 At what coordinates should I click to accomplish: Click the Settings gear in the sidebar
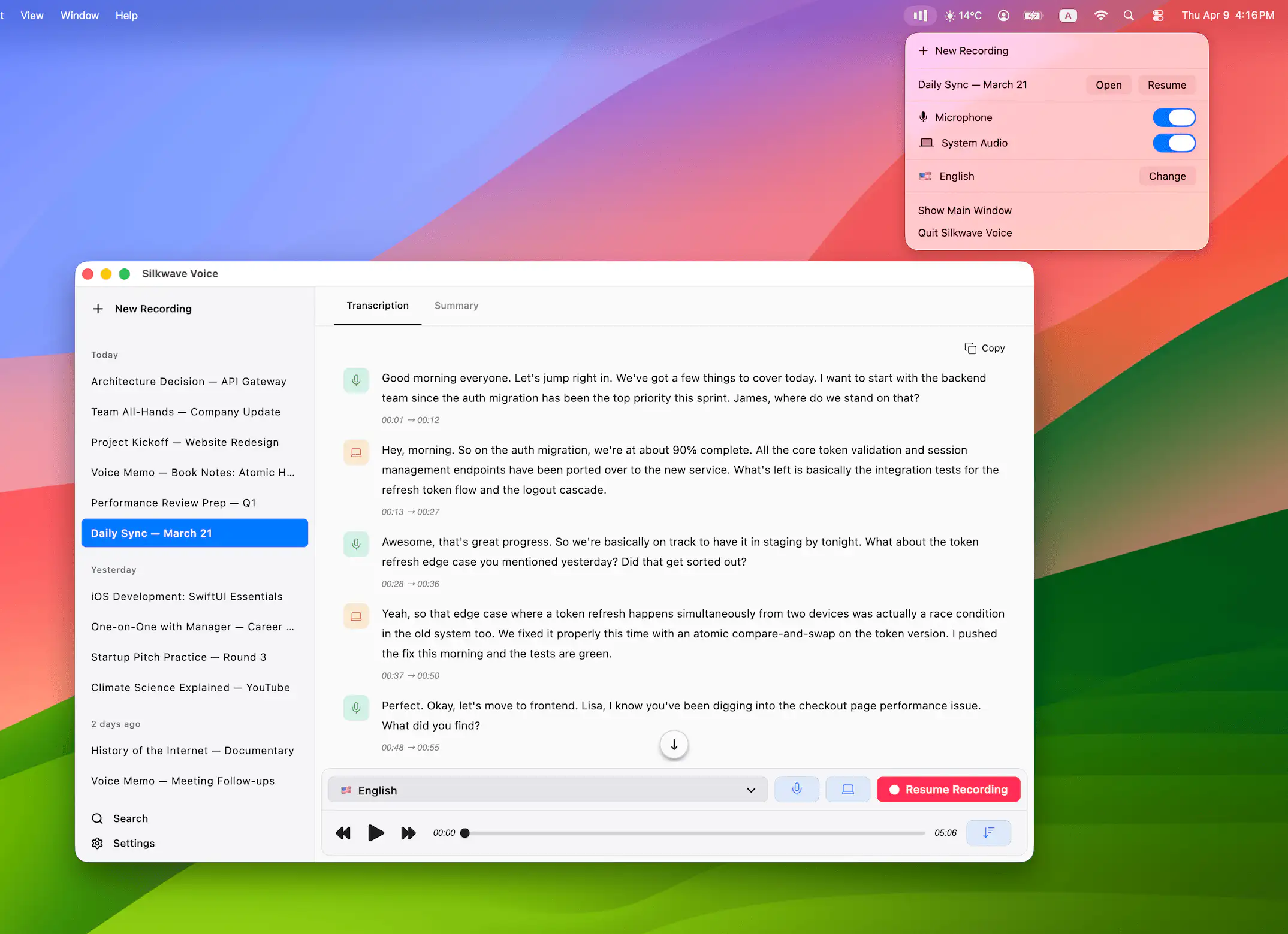click(x=98, y=843)
